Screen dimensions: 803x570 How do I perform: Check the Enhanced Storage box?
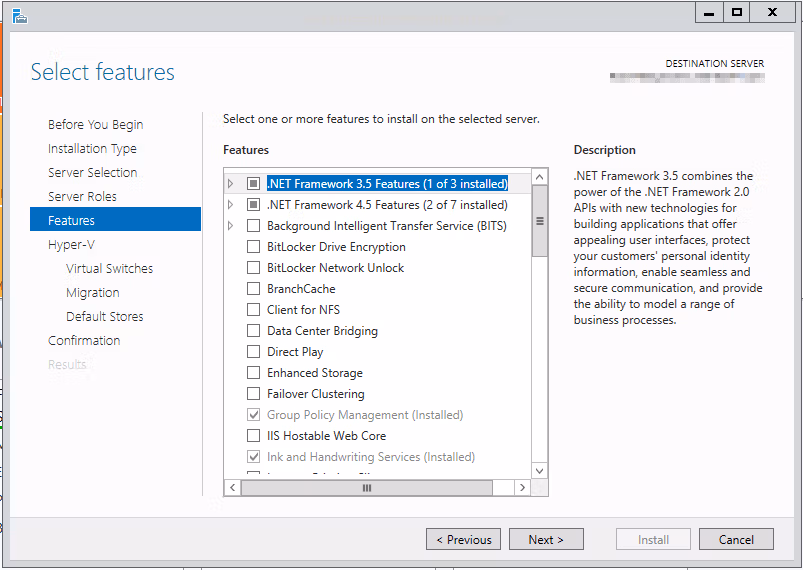(x=253, y=373)
